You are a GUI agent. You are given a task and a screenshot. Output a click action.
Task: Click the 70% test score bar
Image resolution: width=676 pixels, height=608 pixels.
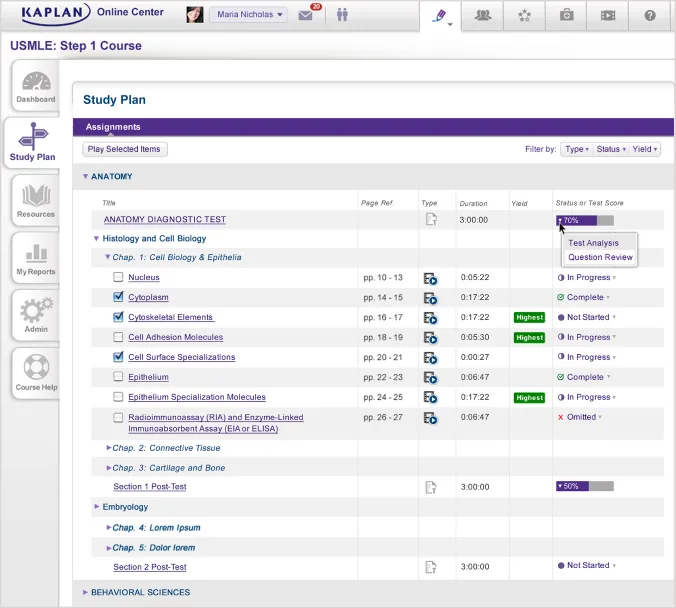pos(585,220)
